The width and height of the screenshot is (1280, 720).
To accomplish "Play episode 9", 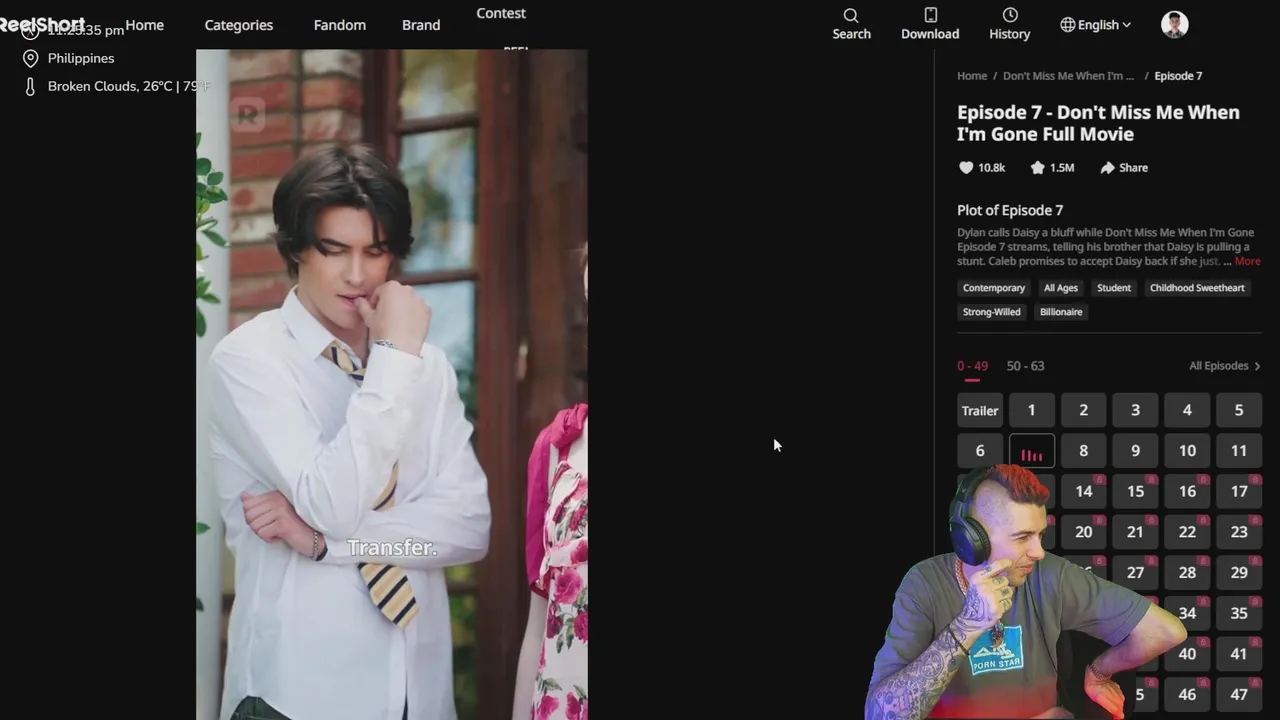I will tap(1135, 451).
